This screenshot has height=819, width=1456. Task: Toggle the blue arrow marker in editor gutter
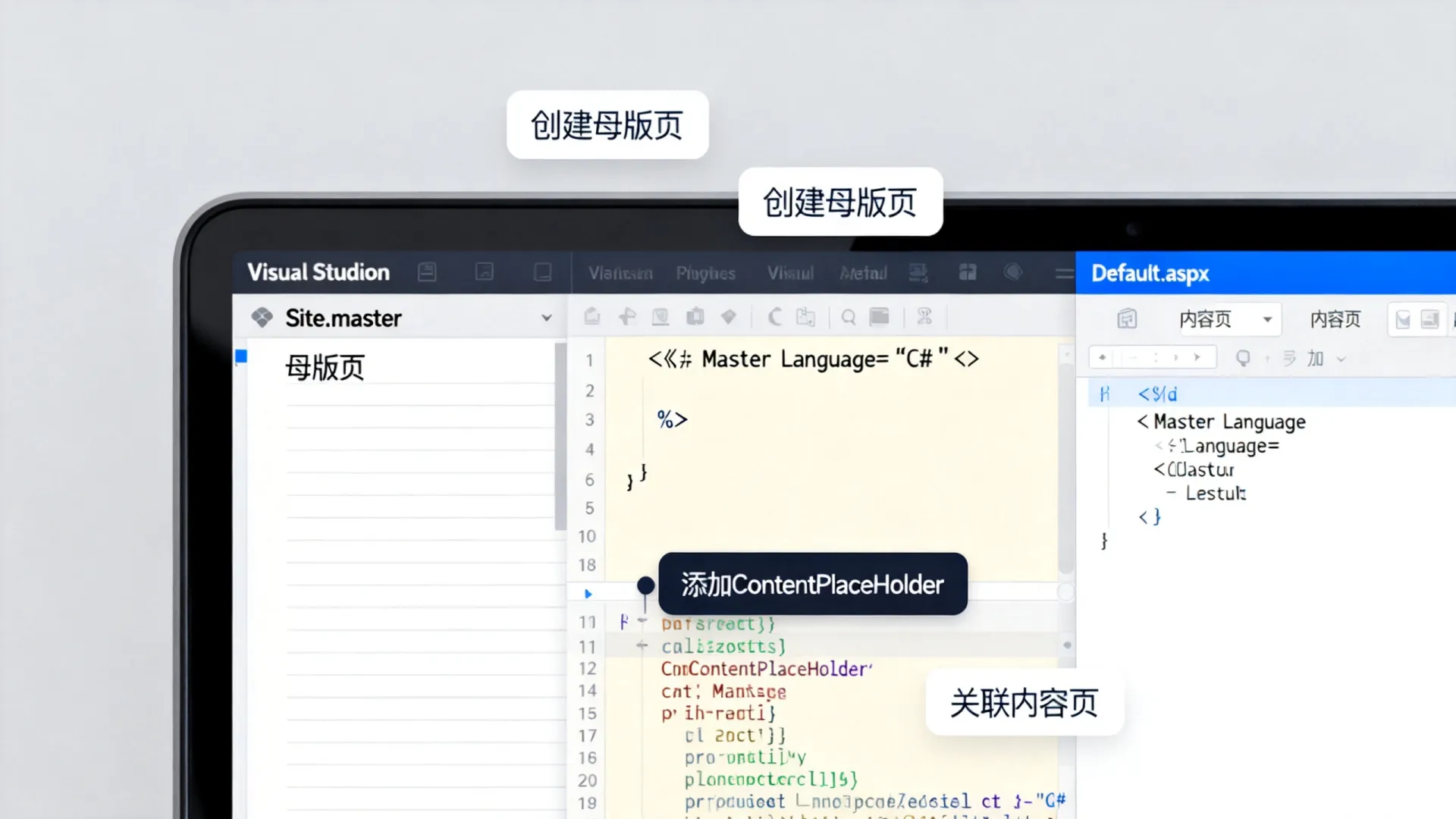tap(588, 594)
